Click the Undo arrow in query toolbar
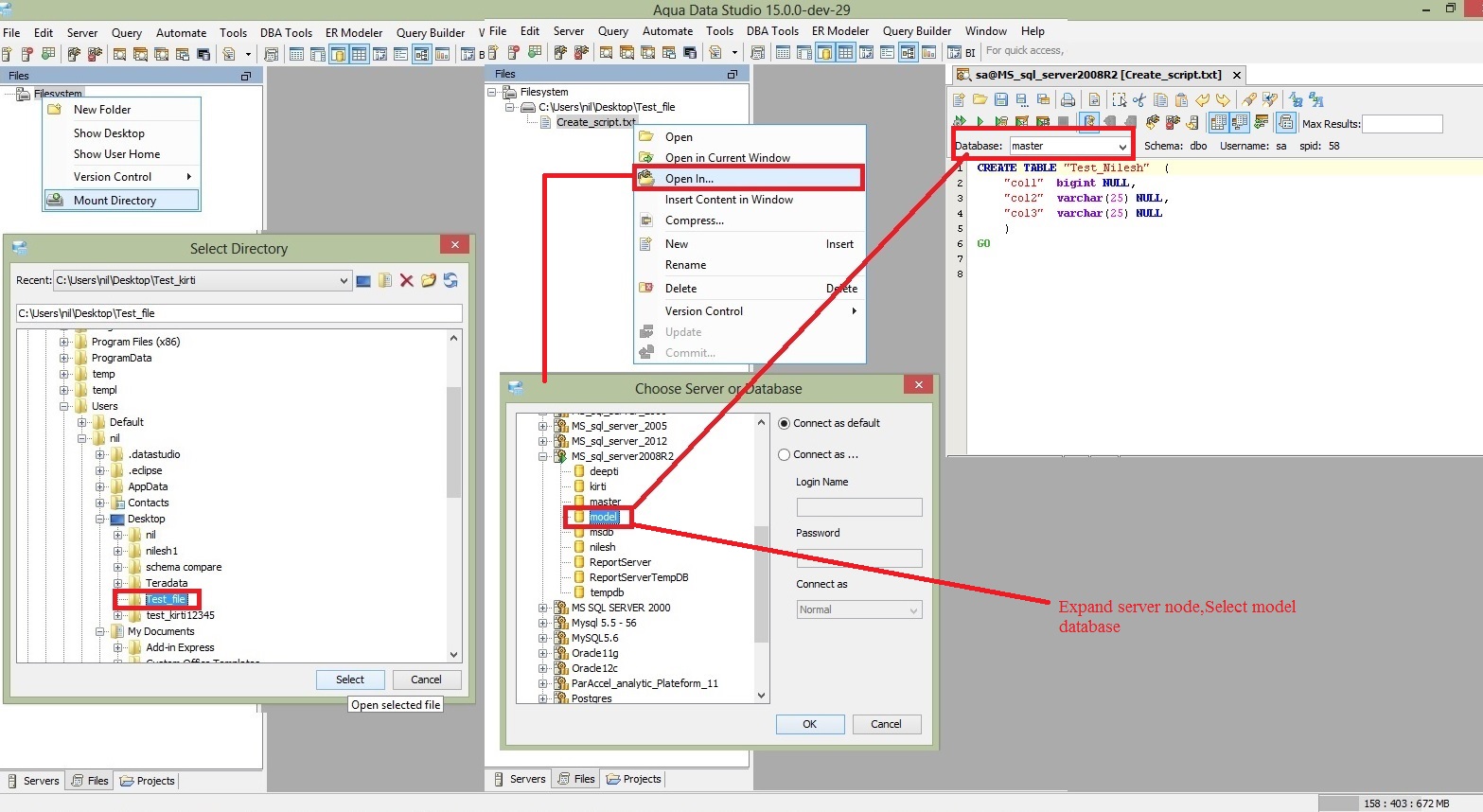 coord(1202,99)
